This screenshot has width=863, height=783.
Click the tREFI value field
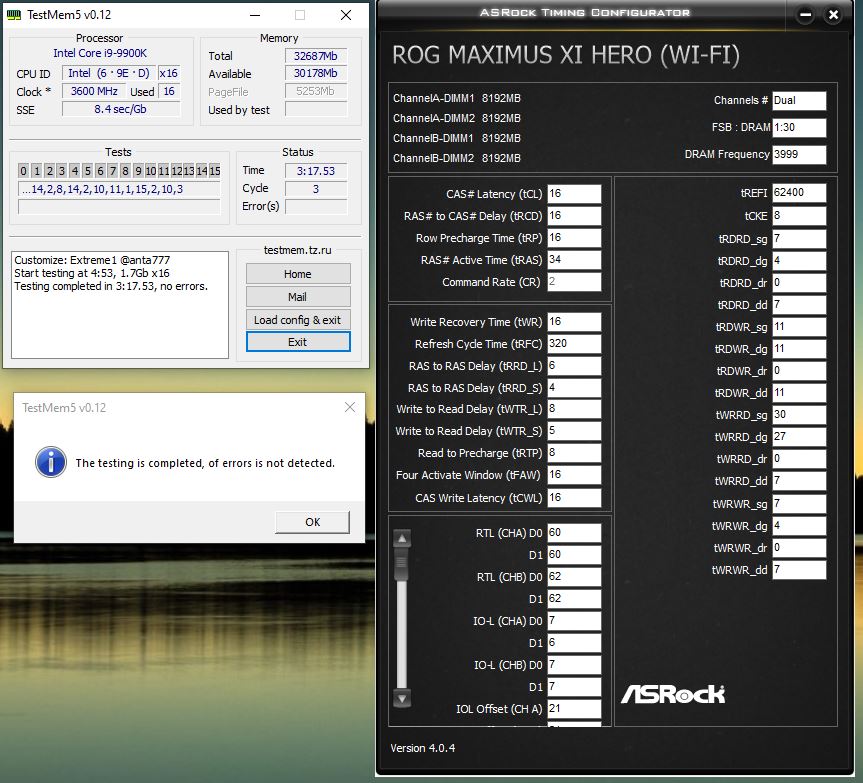(799, 193)
